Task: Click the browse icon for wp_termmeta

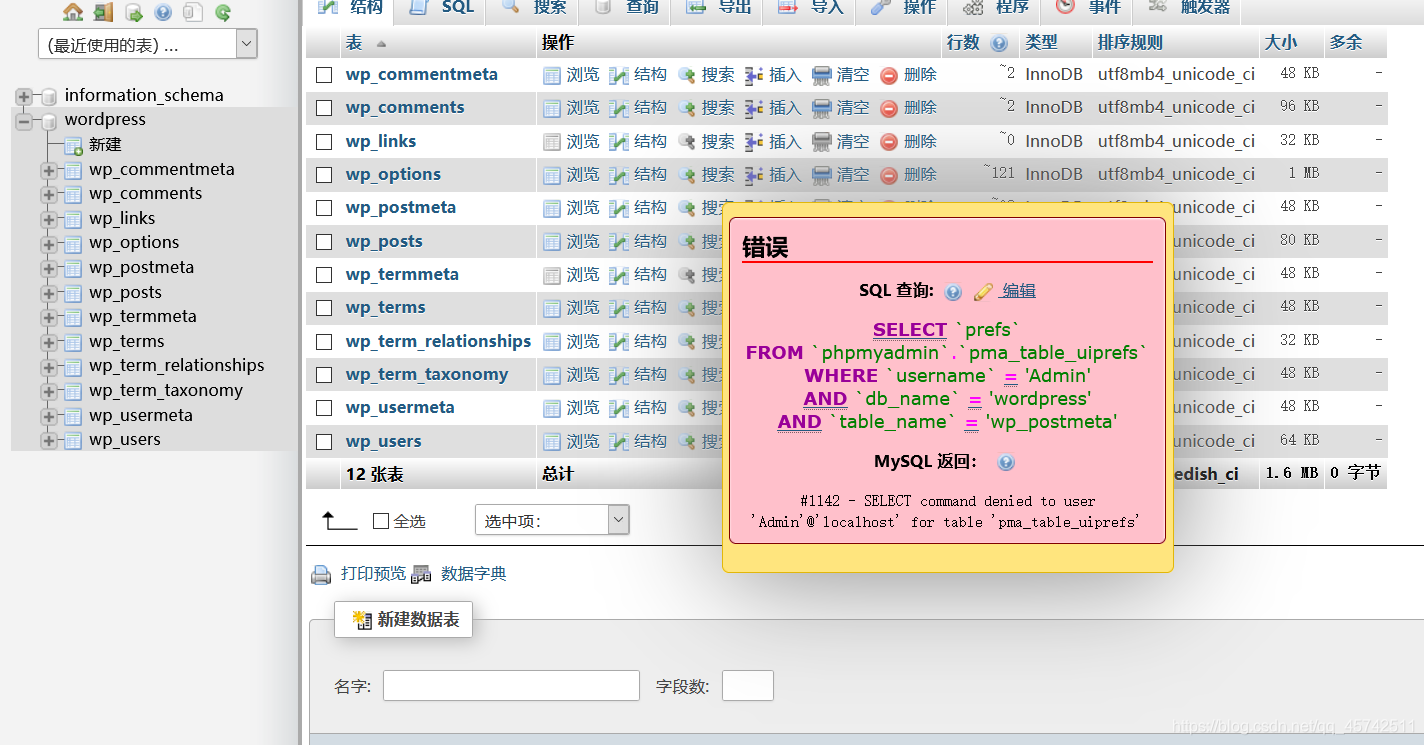Action: click(552, 275)
